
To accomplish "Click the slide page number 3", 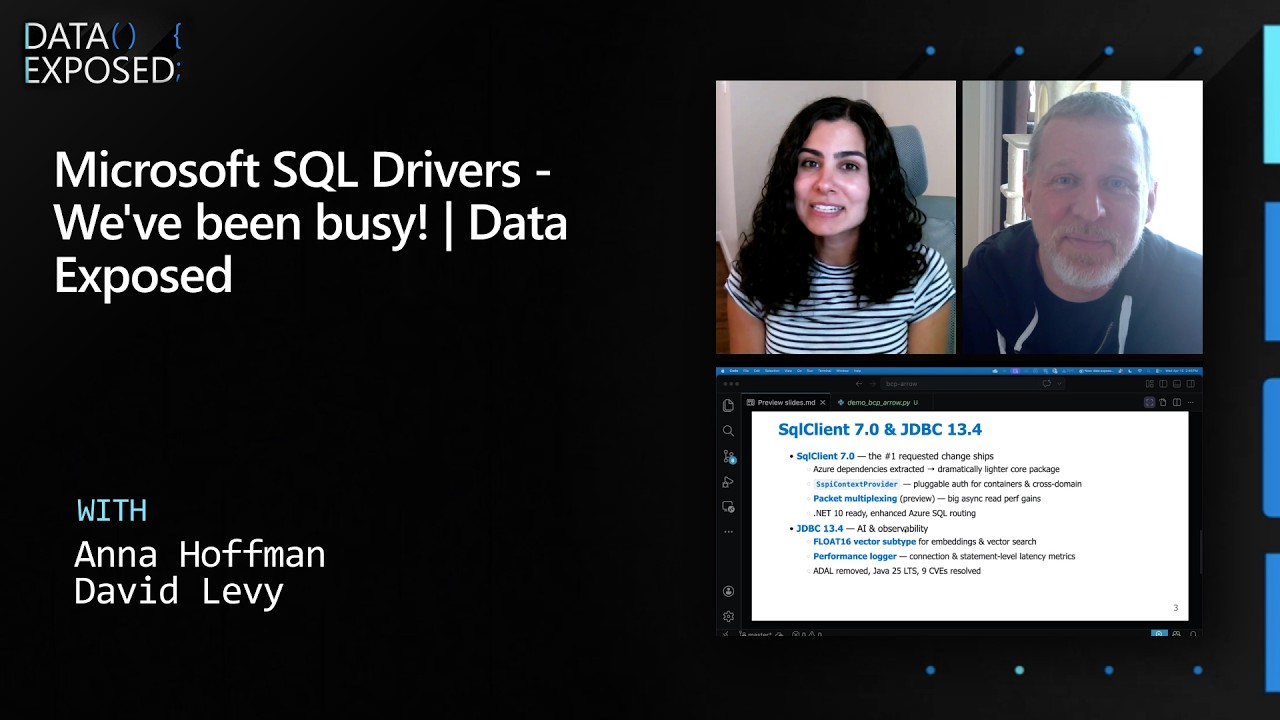I will coord(1175,608).
